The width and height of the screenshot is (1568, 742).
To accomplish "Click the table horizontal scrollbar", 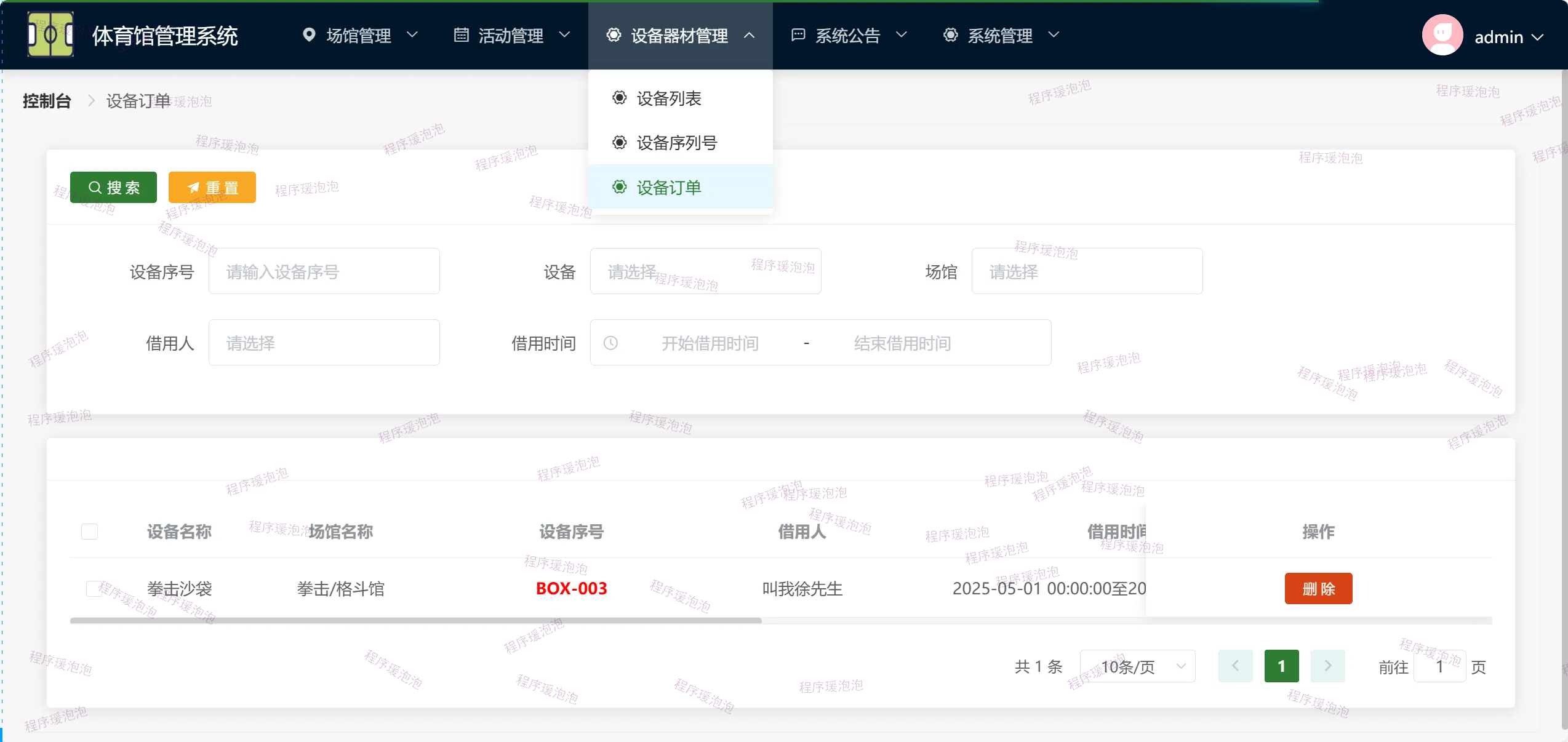I will [416, 620].
